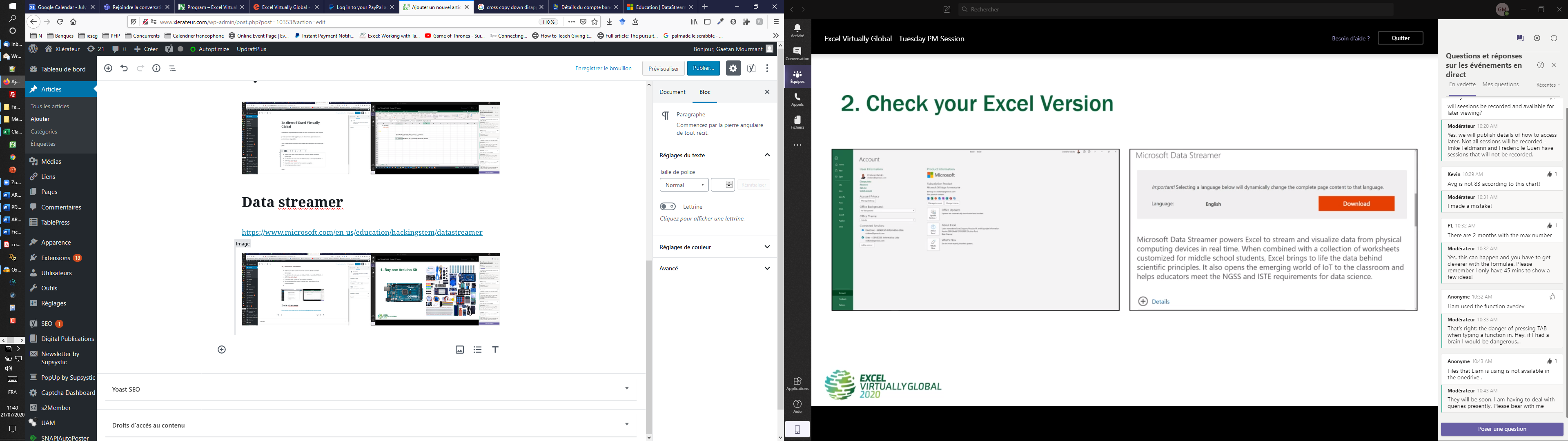Show more bookmarks overflow chevron
The width and height of the screenshot is (1568, 441).
click(775, 36)
